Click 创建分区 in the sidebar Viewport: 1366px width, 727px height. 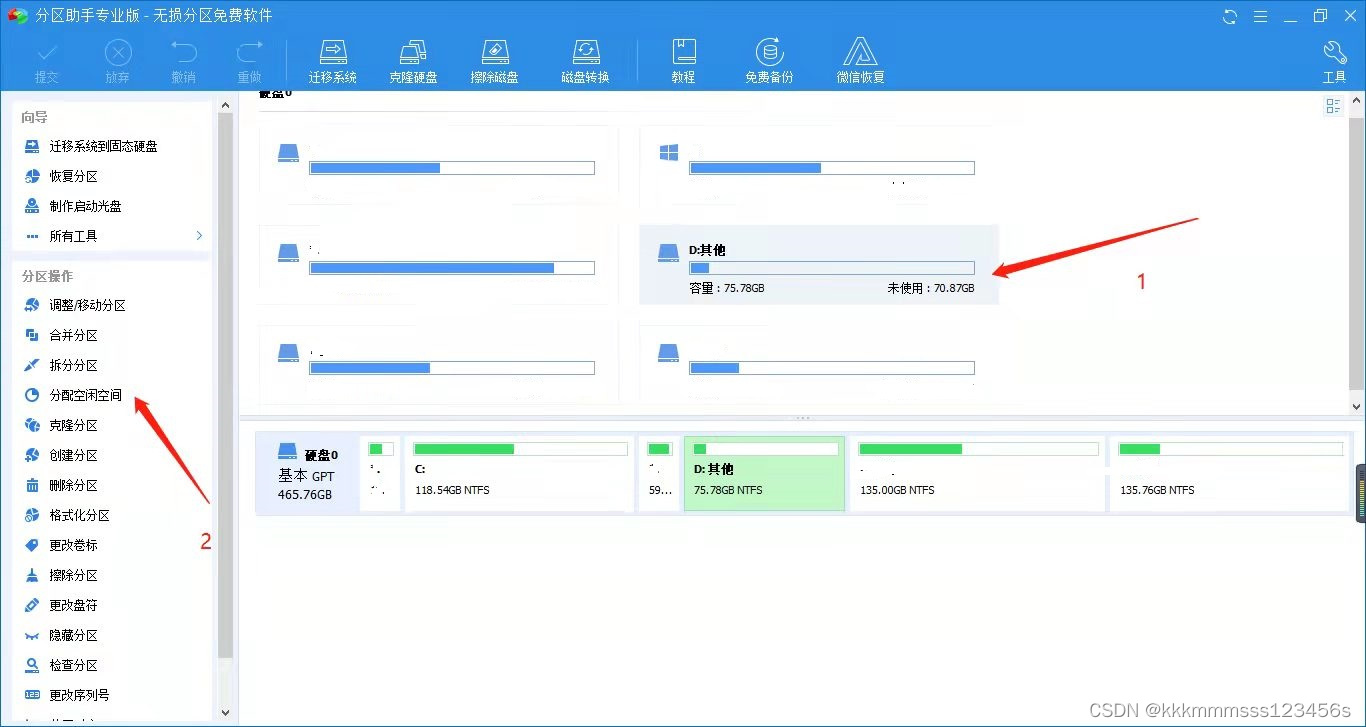[x=73, y=455]
